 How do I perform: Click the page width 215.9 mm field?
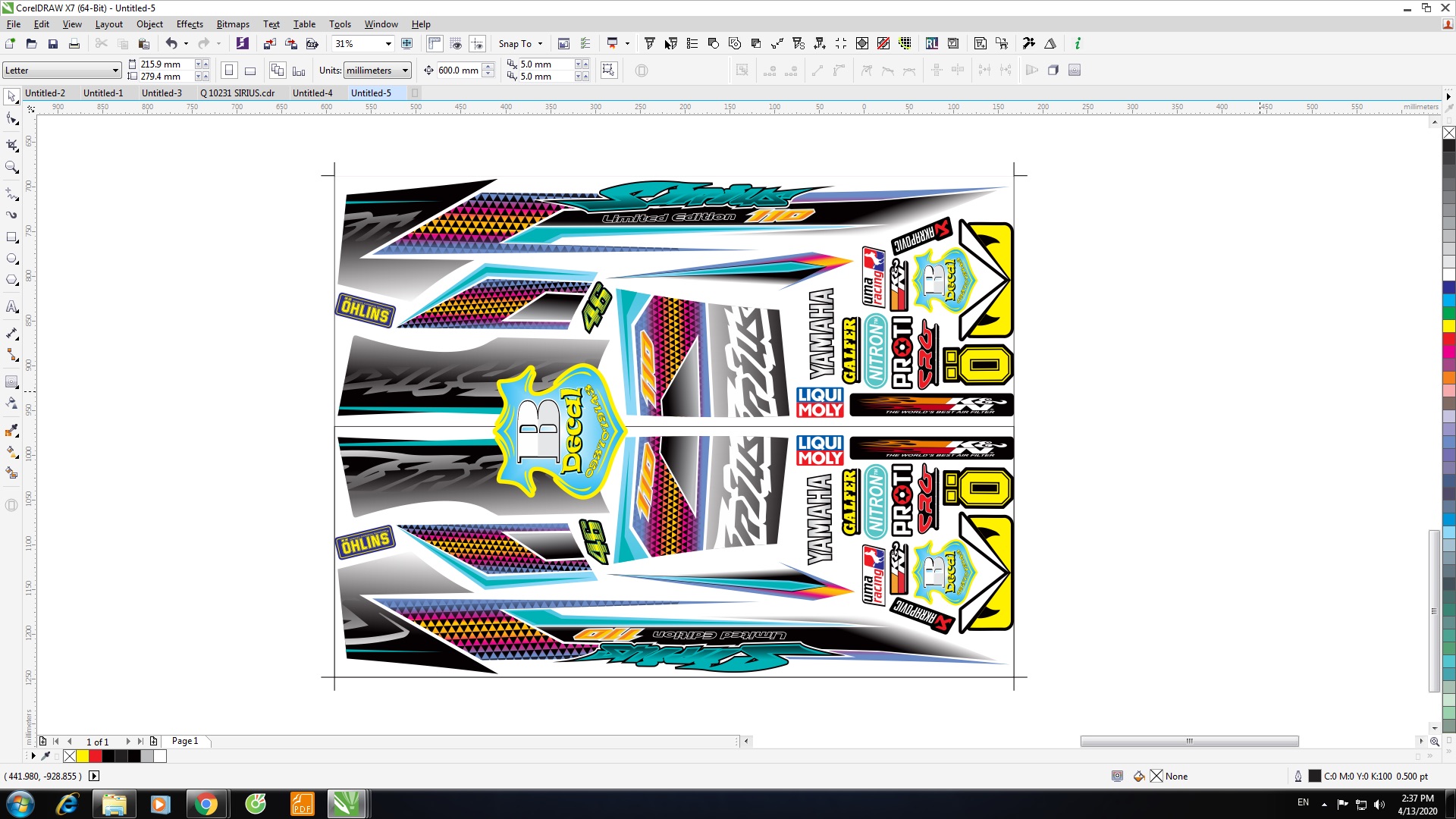166,64
